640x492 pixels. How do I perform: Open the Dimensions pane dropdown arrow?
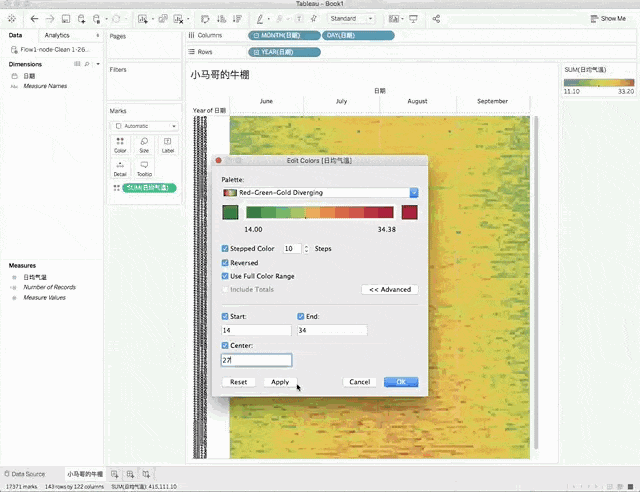98,64
